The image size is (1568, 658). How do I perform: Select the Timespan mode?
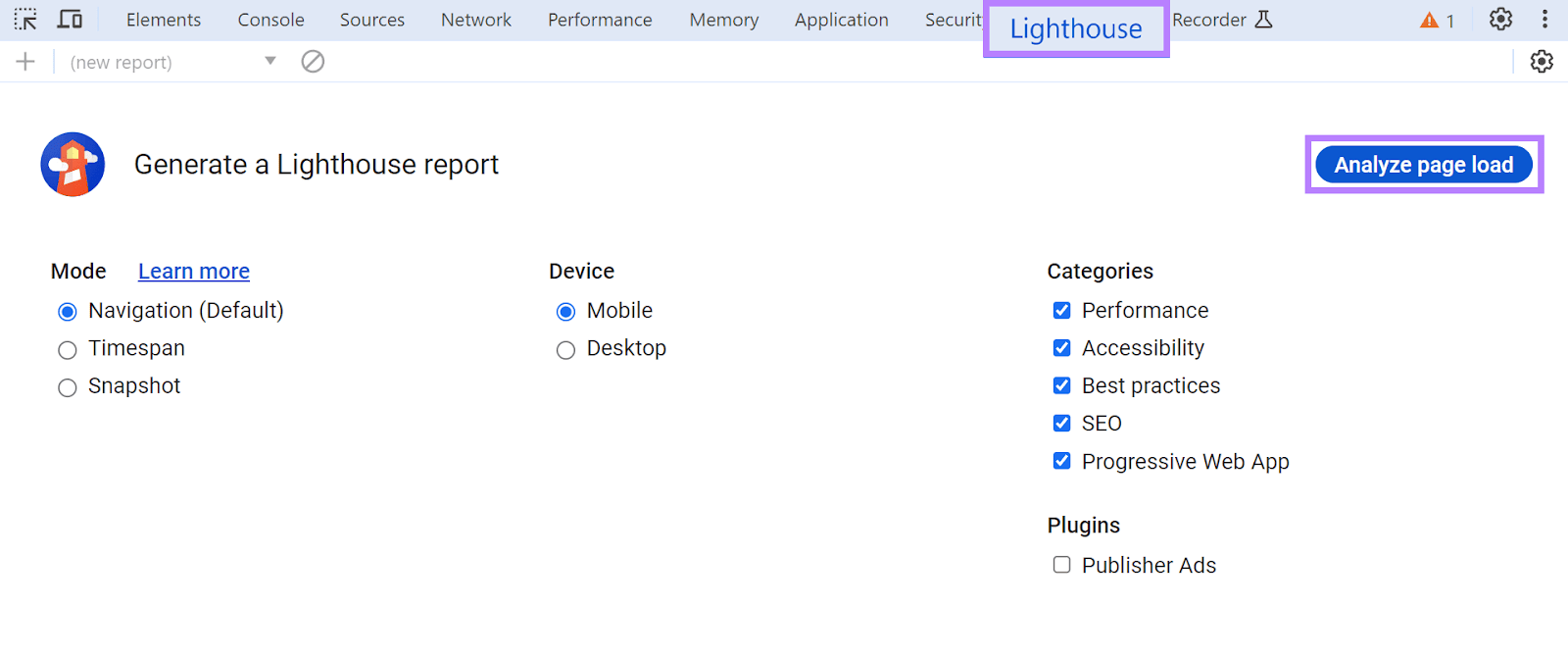[68, 350]
